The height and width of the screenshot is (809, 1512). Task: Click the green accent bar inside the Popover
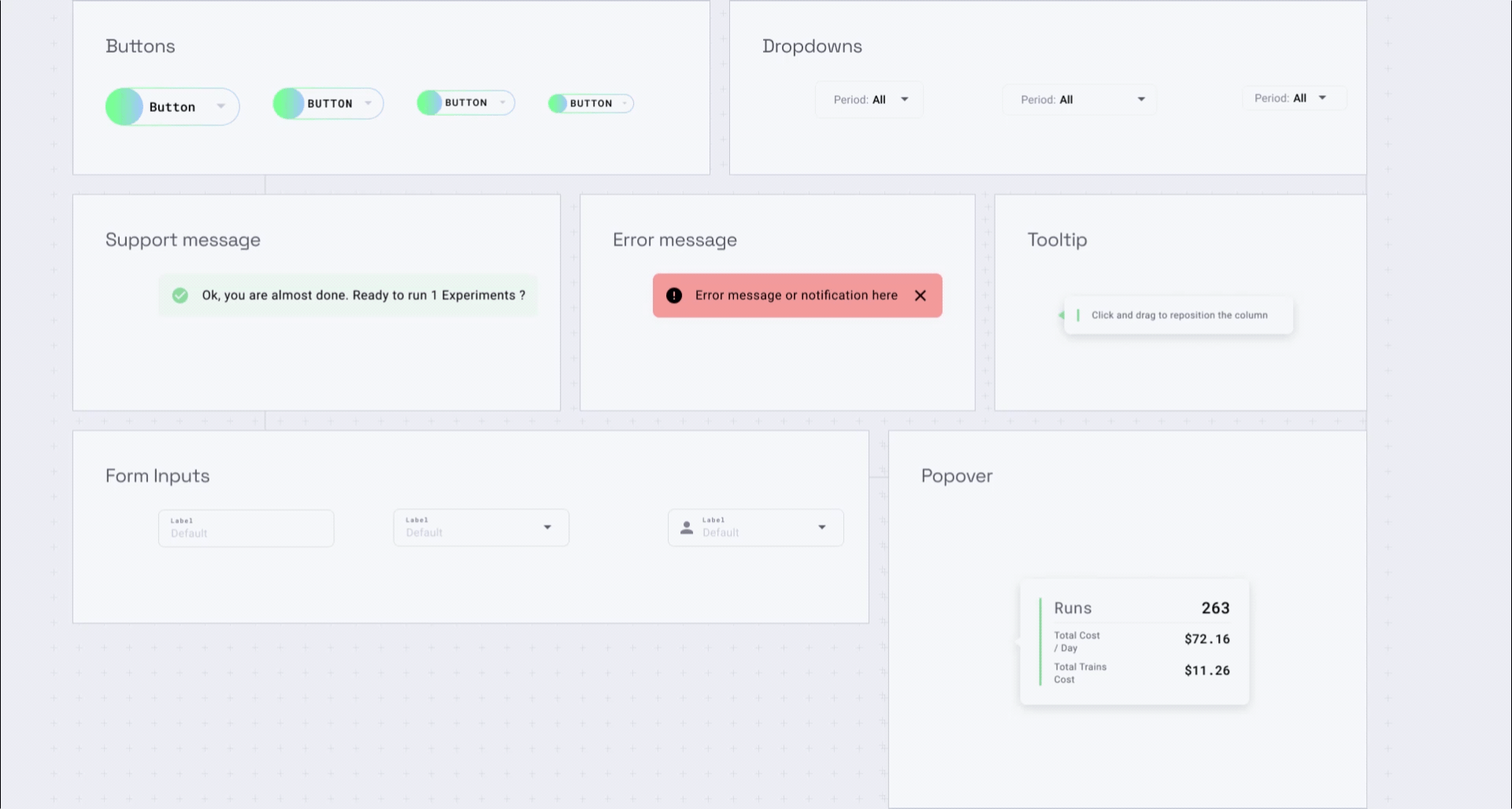point(1039,642)
